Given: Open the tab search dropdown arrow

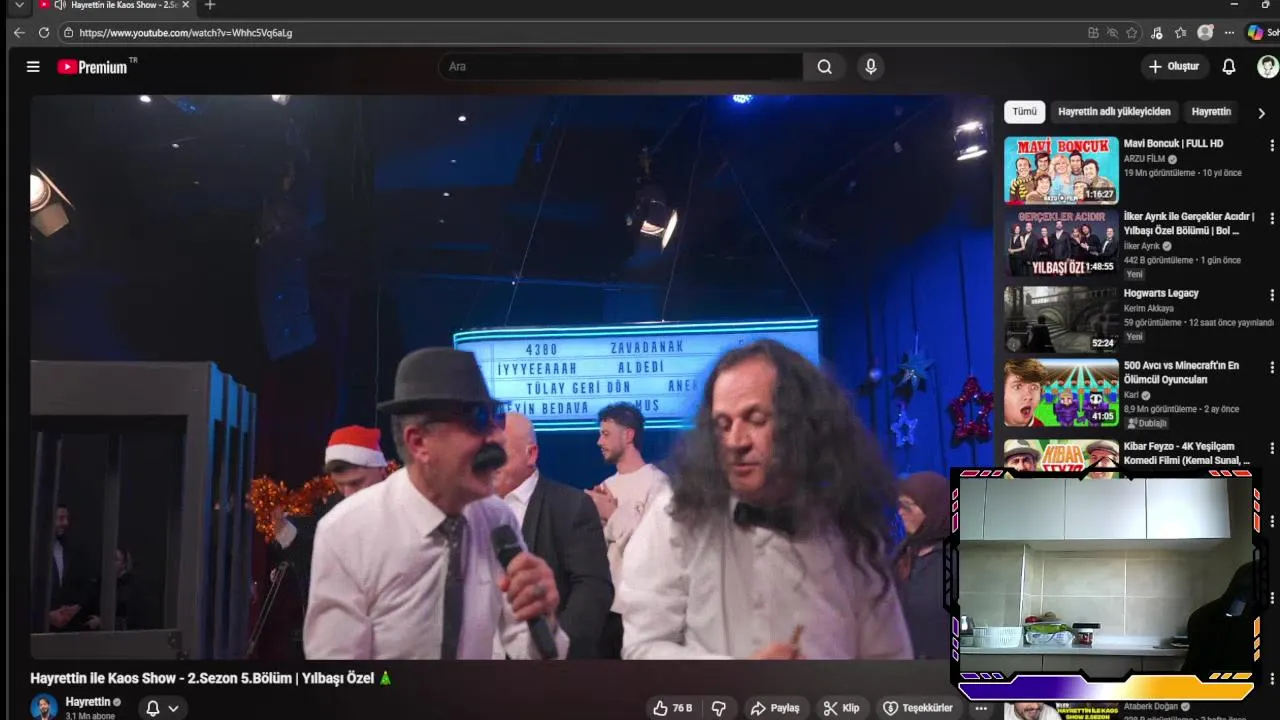Looking at the screenshot, I should [19, 5].
